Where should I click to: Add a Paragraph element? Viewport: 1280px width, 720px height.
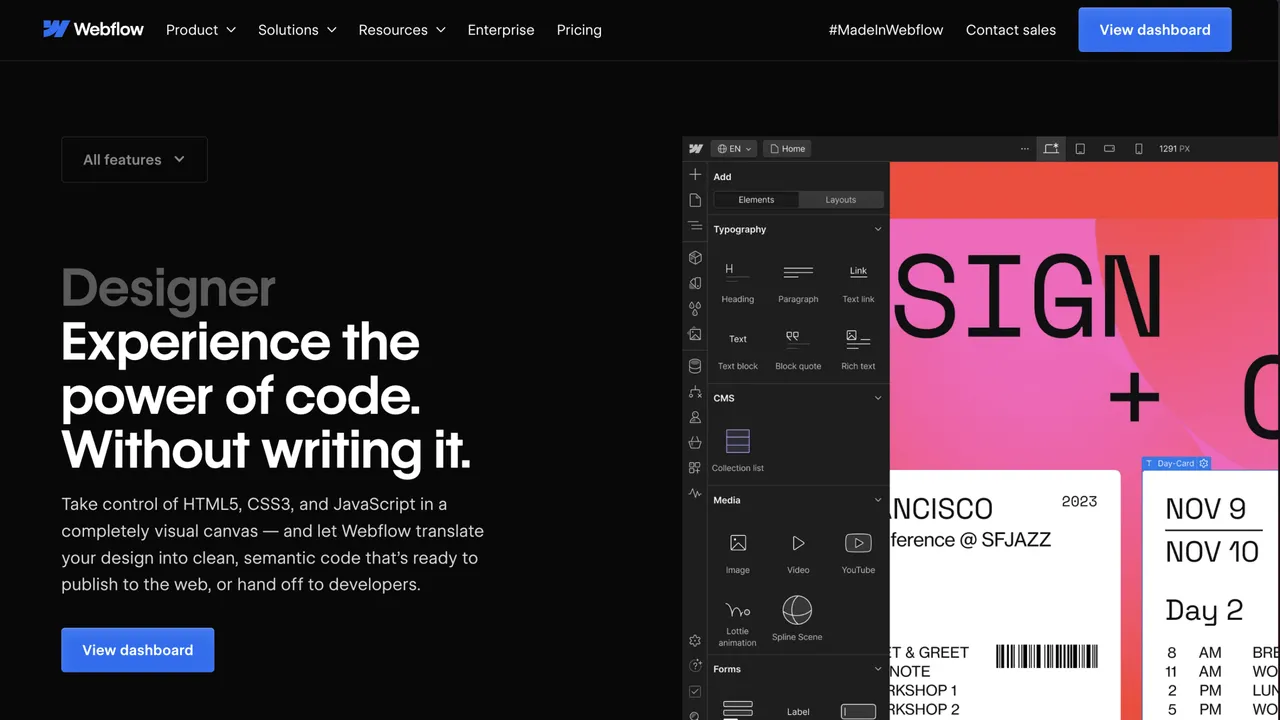tap(798, 283)
